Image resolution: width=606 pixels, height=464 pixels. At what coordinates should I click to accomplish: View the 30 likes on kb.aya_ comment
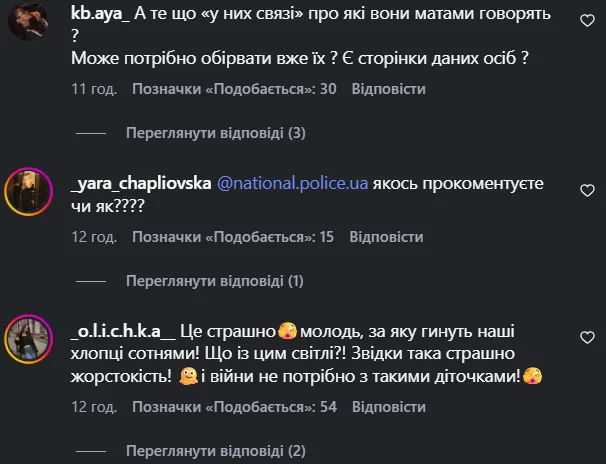(x=234, y=89)
